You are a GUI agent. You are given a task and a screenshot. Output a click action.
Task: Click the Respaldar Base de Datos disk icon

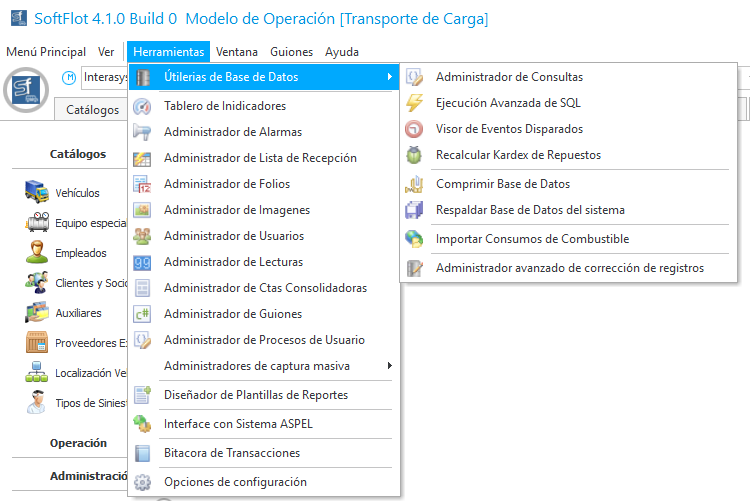(x=415, y=210)
